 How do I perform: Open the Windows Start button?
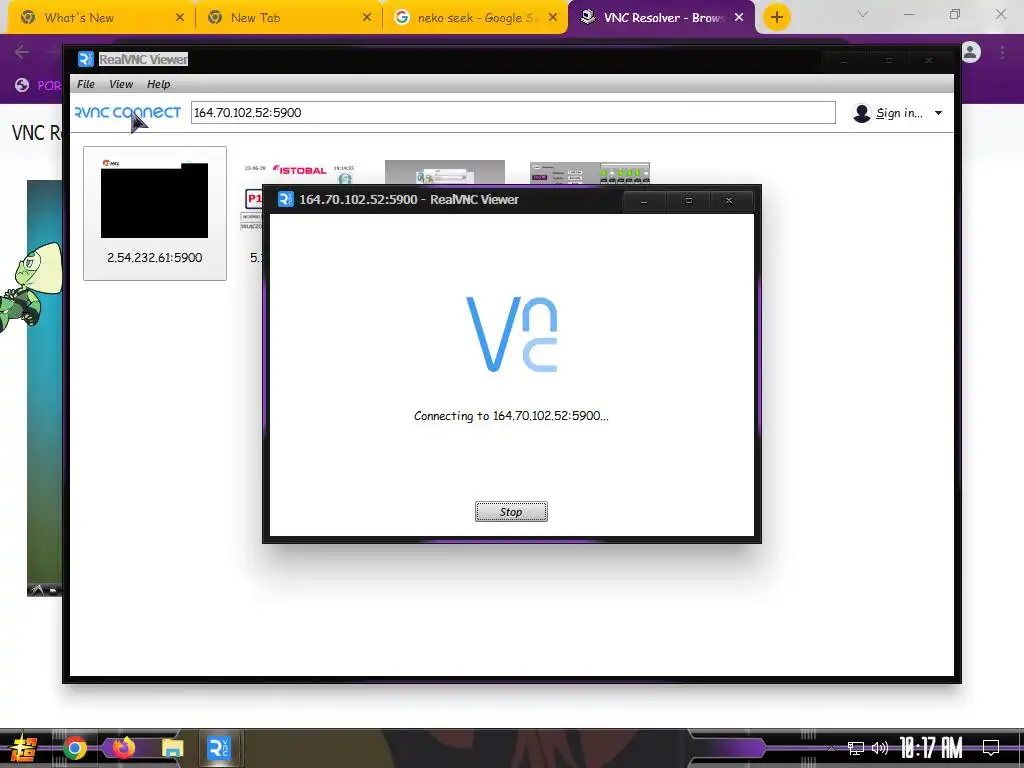tap(22, 748)
